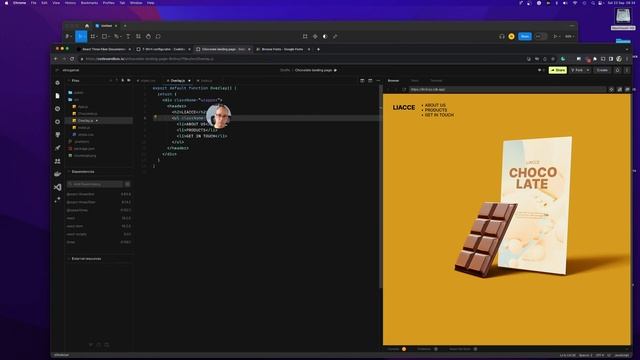Click the notifications bell in CodeSandbox header
The height and width of the screenshot is (360, 640).
(617, 70)
